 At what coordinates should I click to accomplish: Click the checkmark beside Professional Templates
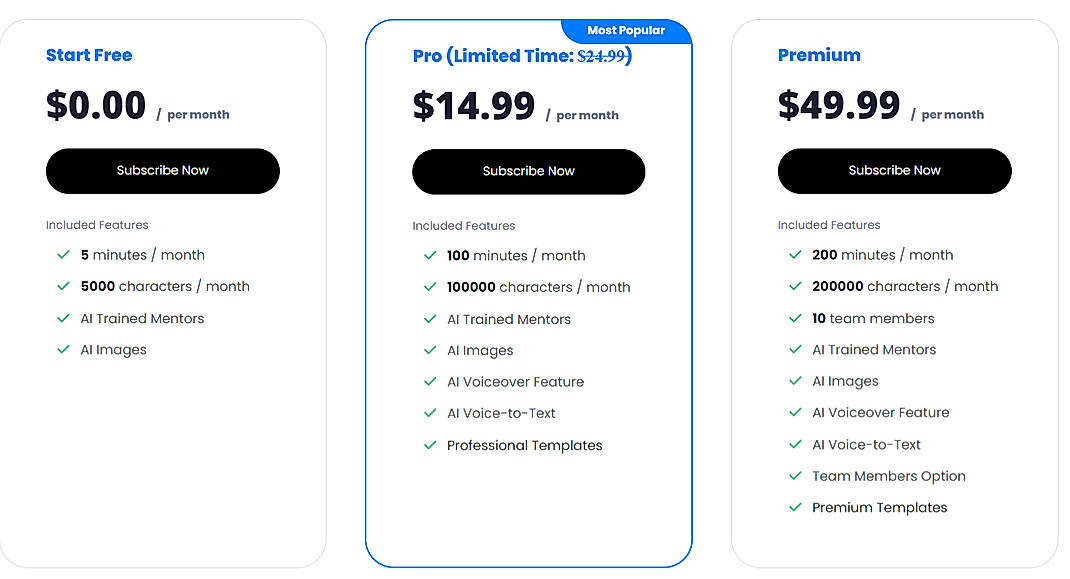429,445
